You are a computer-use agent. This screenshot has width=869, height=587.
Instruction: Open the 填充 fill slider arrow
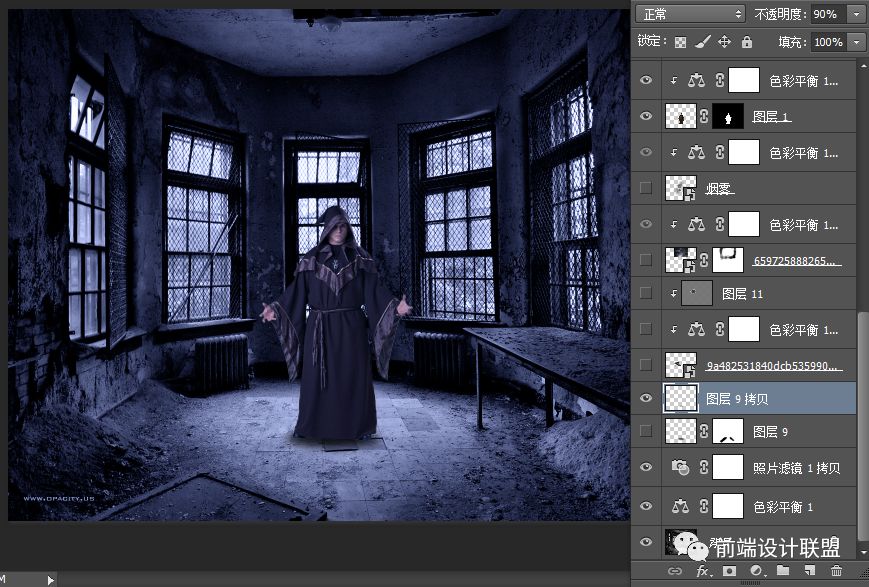click(x=856, y=42)
